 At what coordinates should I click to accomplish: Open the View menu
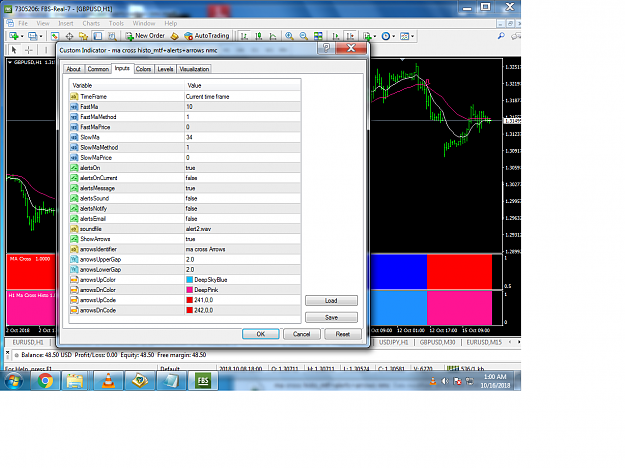[43, 24]
